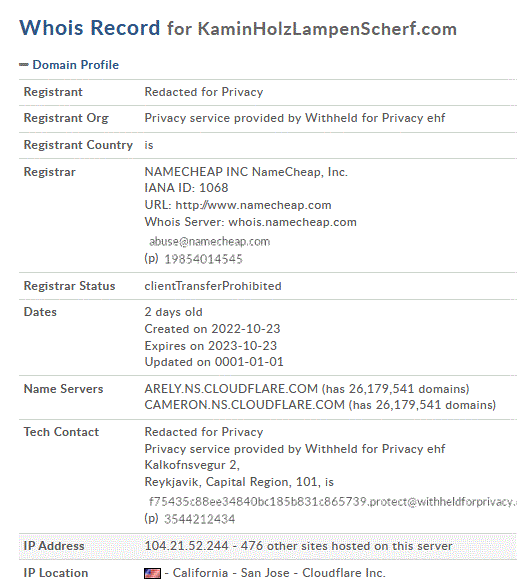Open the http://www.namecheap.com URL
The height and width of the screenshot is (585, 517).
pos(253,205)
